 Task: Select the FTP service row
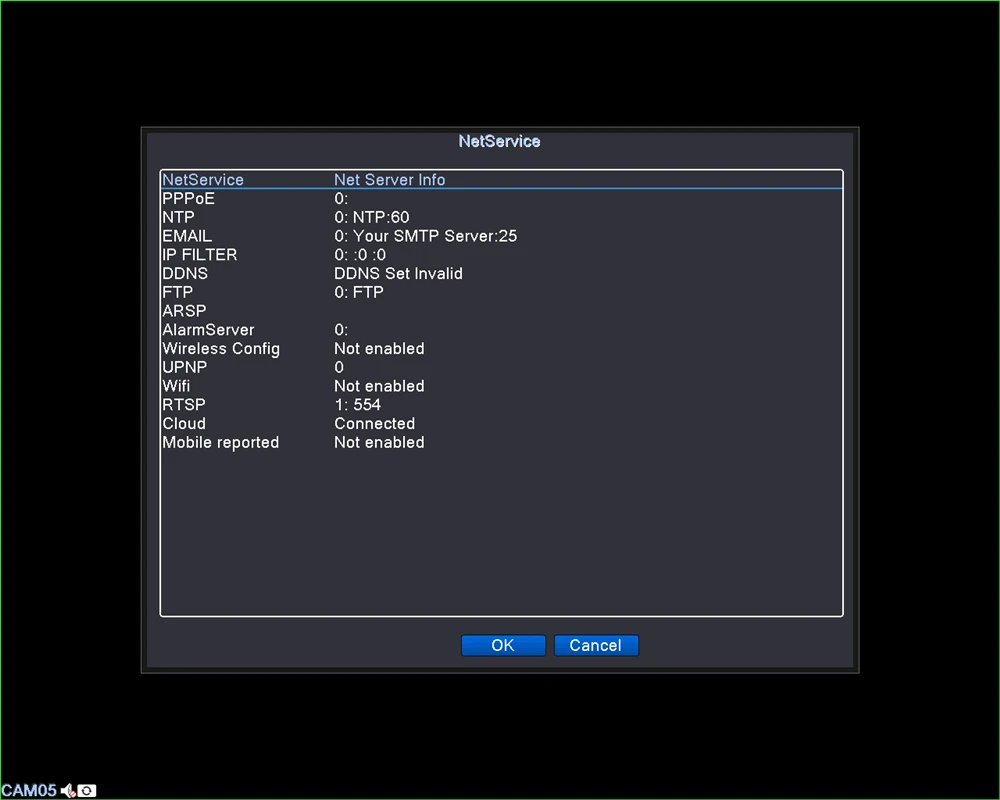coord(501,292)
